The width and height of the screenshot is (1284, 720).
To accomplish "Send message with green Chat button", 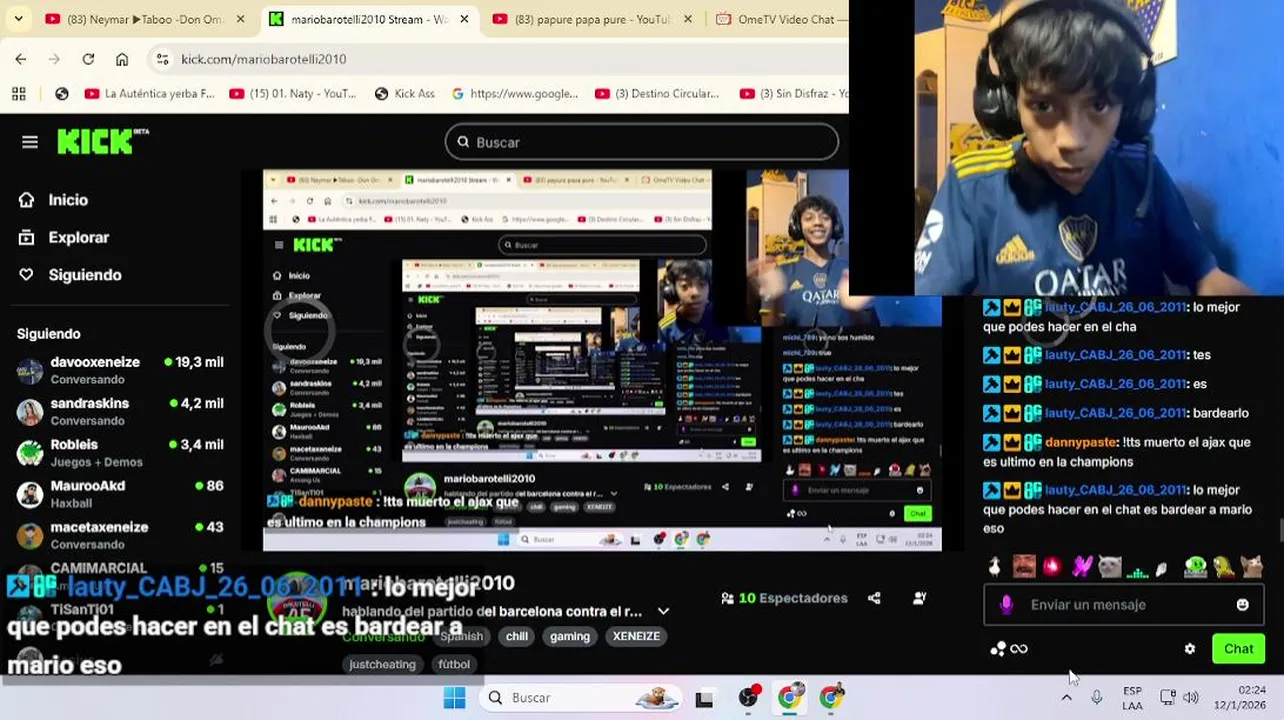I will click(x=1238, y=649).
